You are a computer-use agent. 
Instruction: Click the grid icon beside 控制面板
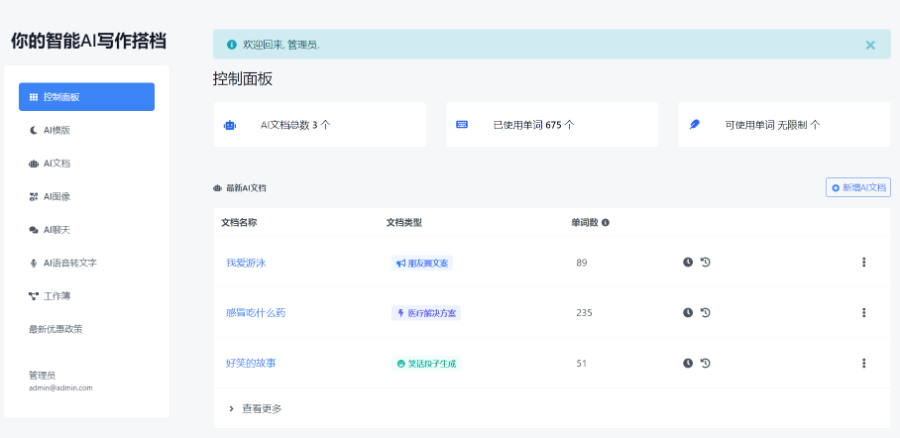(x=33, y=97)
